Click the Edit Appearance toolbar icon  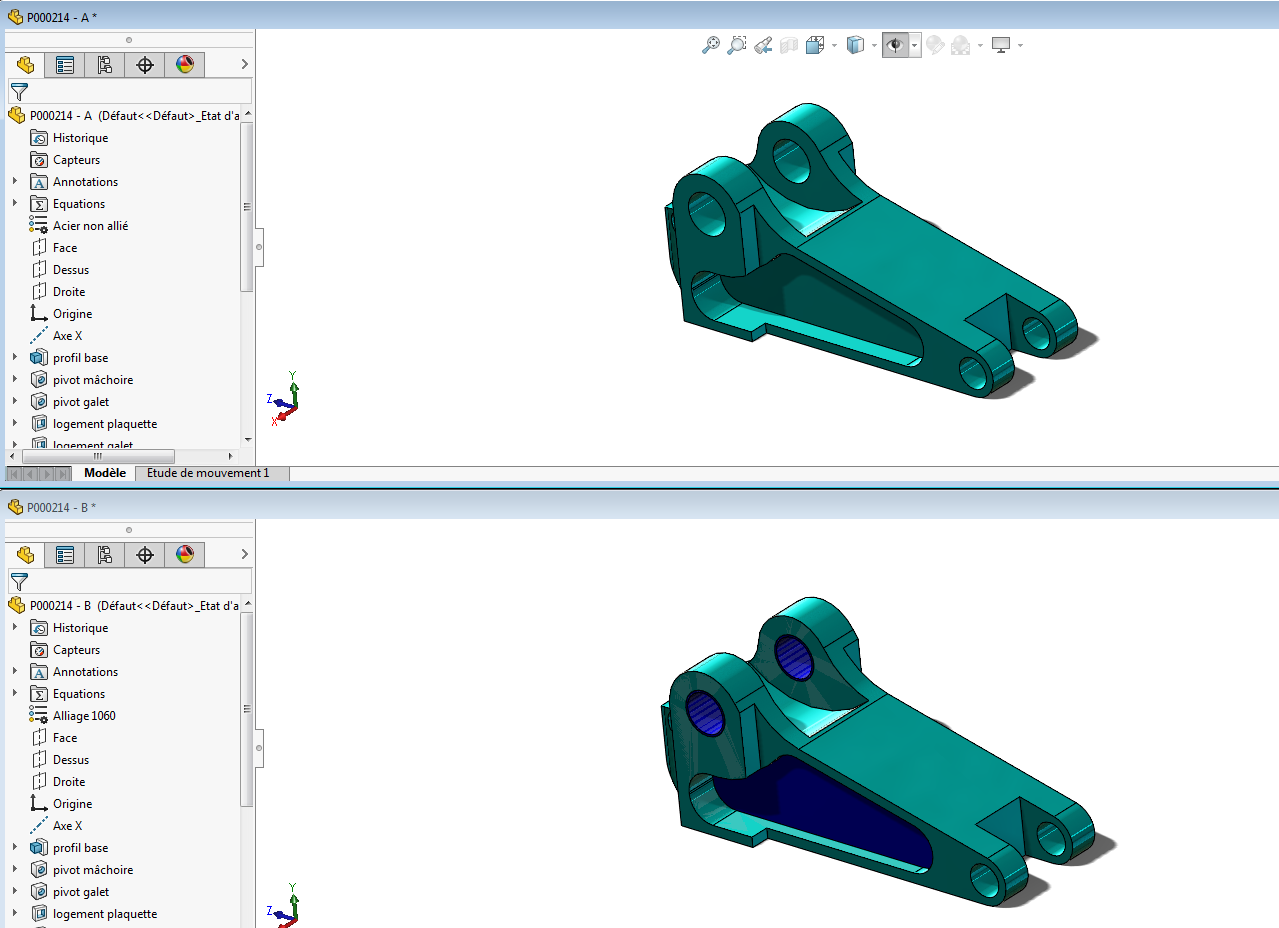pyautogui.click(x=935, y=45)
